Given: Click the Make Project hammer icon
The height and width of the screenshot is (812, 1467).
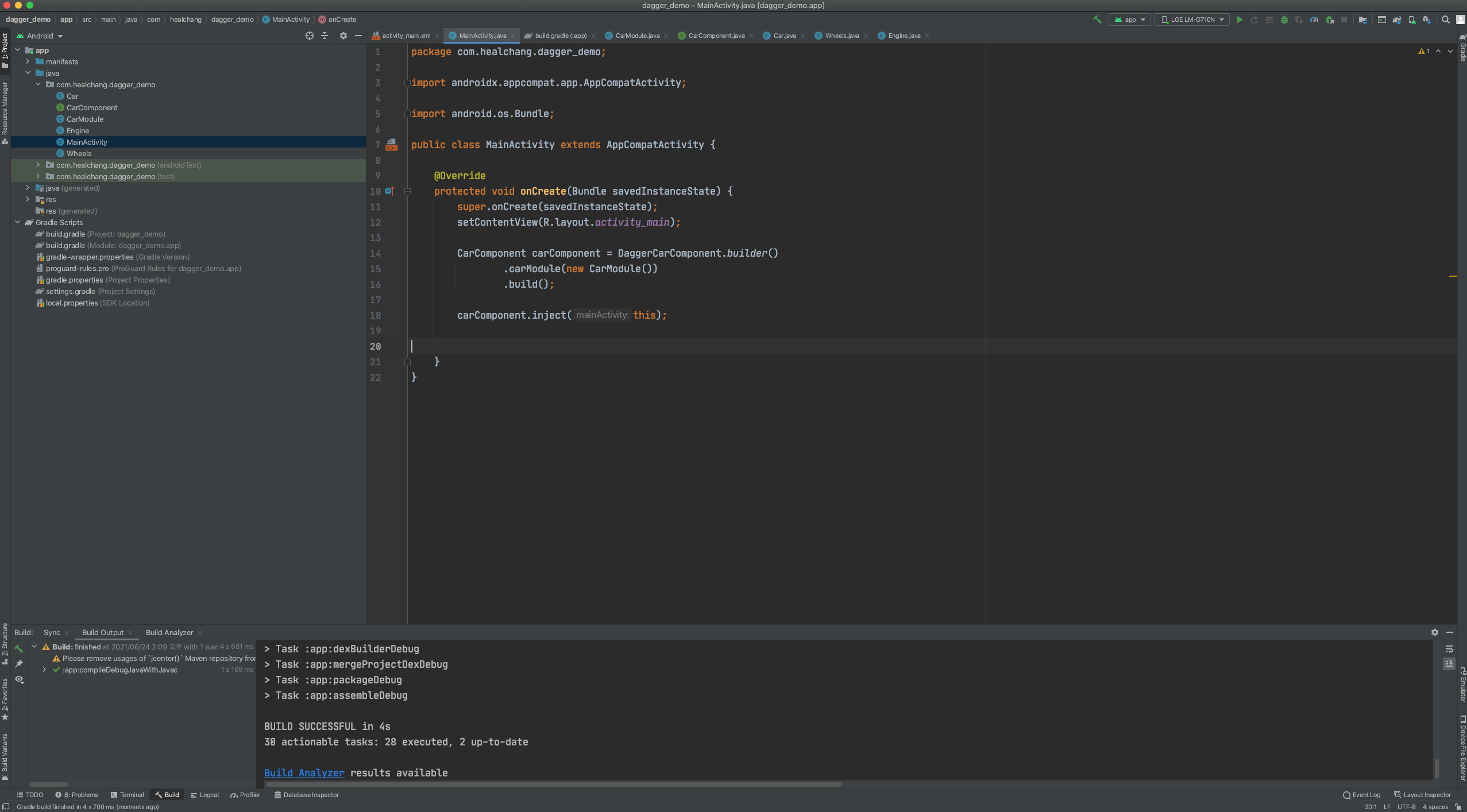Looking at the screenshot, I should click(1097, 20).
